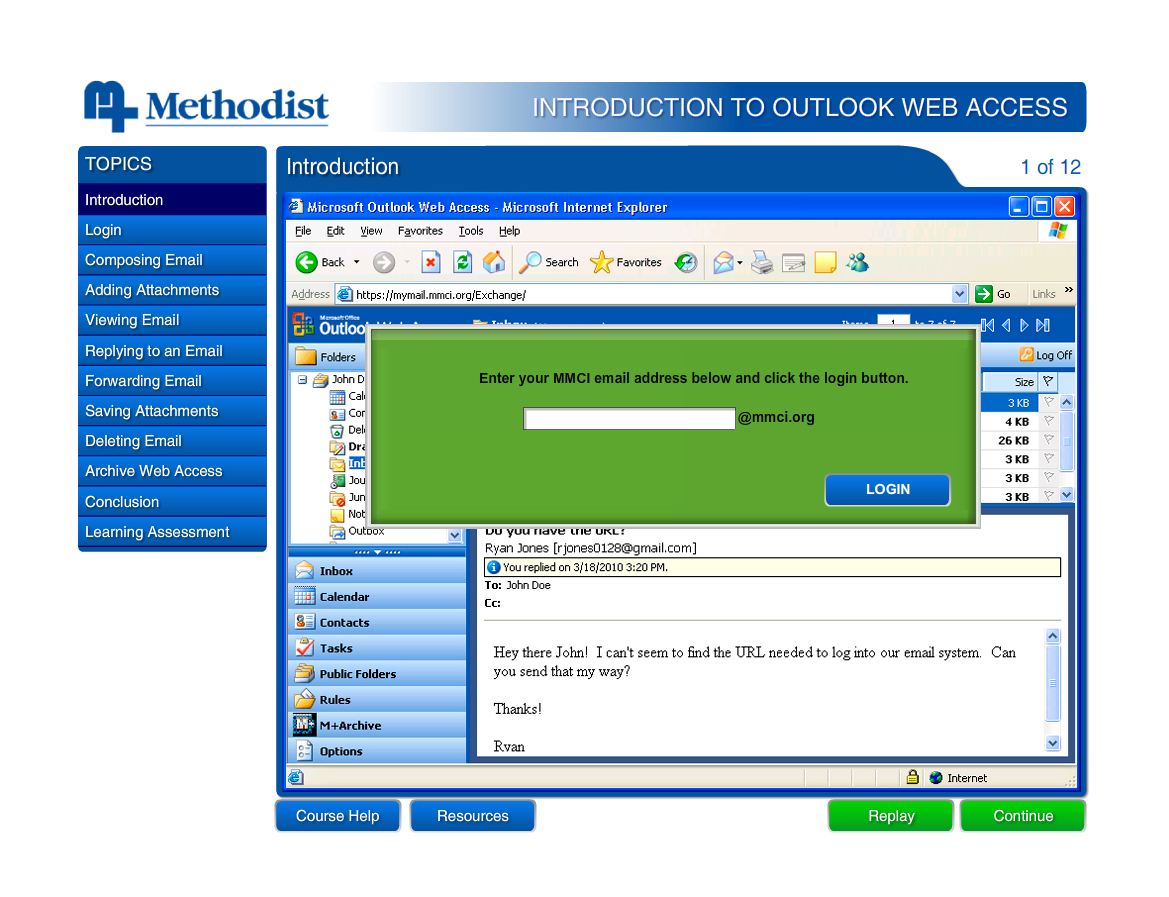Go to Learning Assessment topic
The image size is (1169, 897).
(172, 532)
